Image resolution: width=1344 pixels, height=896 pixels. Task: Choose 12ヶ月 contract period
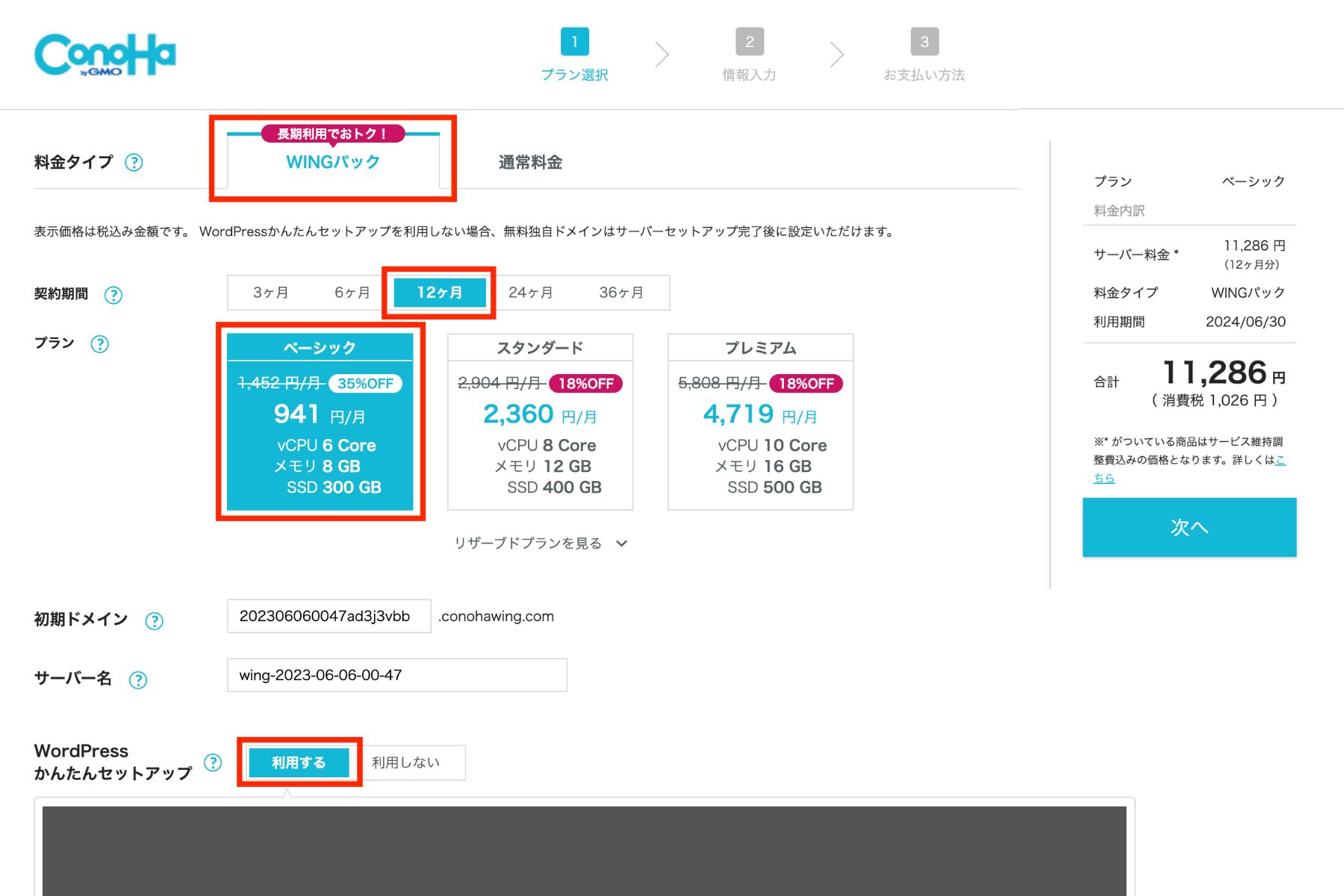click(x=440, y=293)
